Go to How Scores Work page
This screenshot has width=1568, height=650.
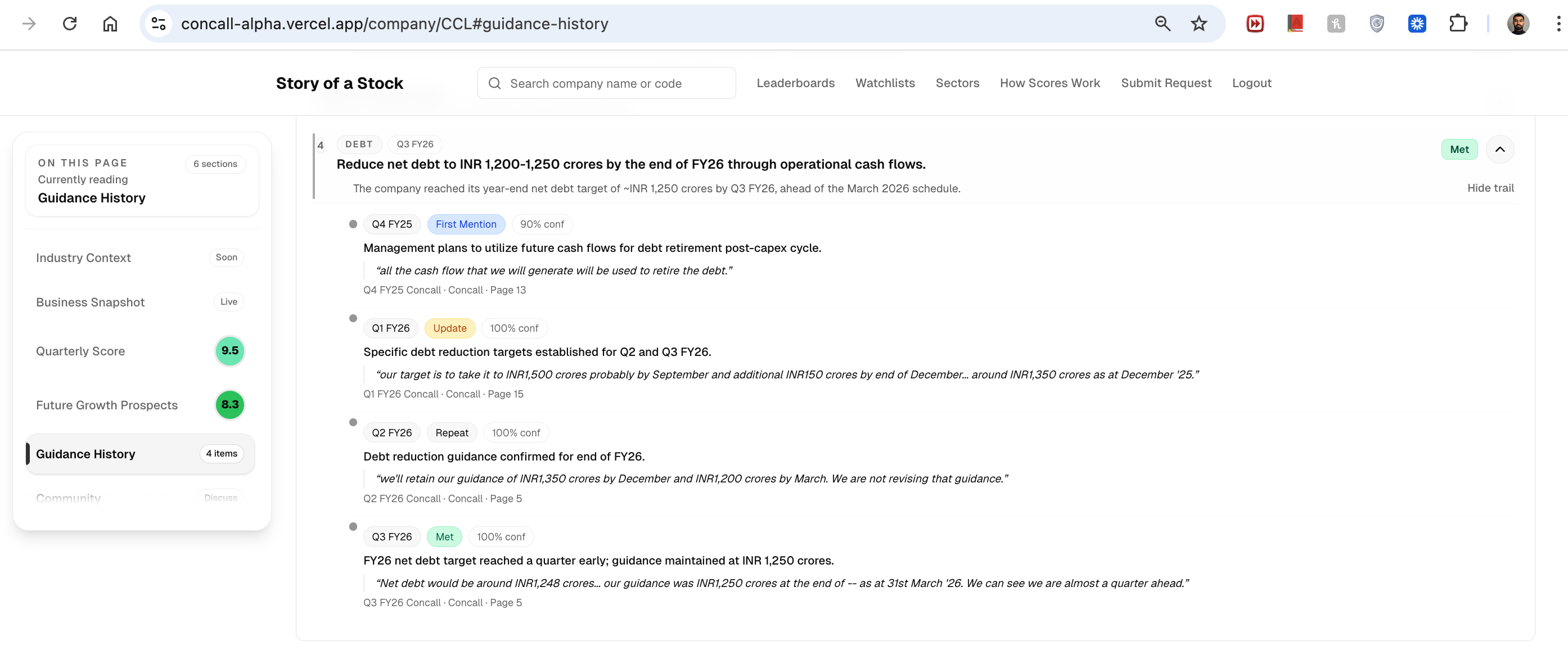[x=1049, y=83]
